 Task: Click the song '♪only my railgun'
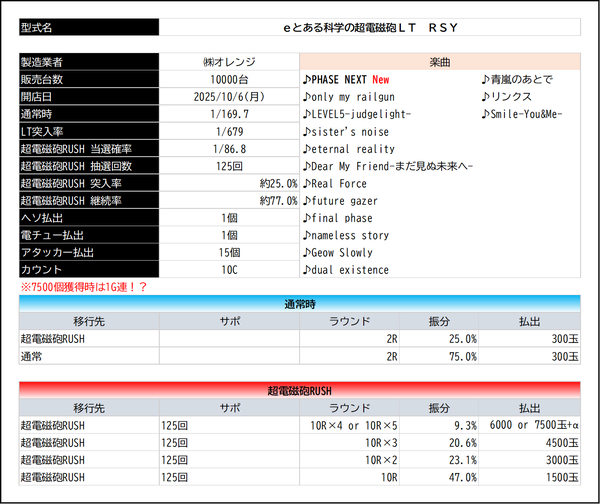pyautogui.click(x=349, y=97)
